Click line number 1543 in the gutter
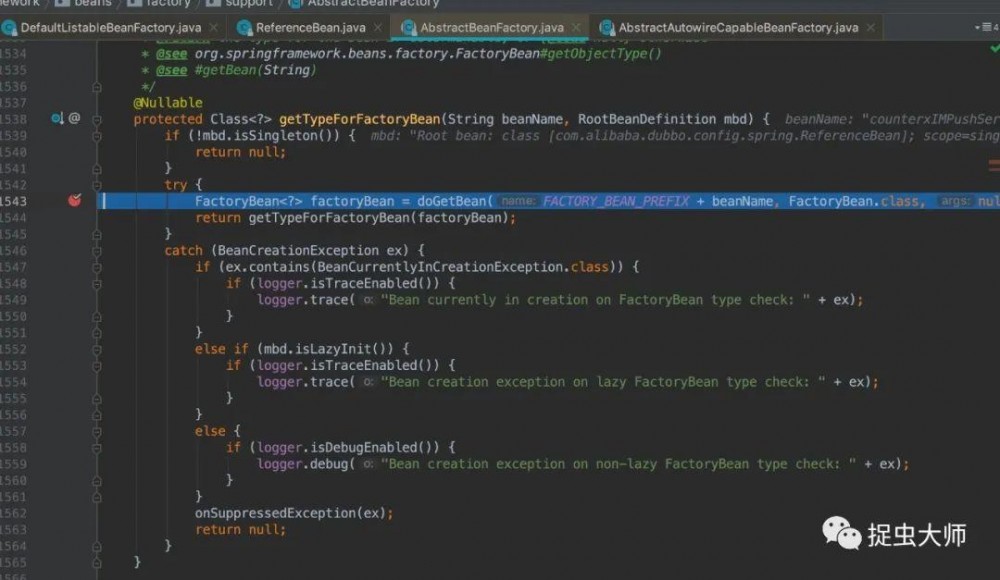This screenshot has width=1000, height=580. 13,201
